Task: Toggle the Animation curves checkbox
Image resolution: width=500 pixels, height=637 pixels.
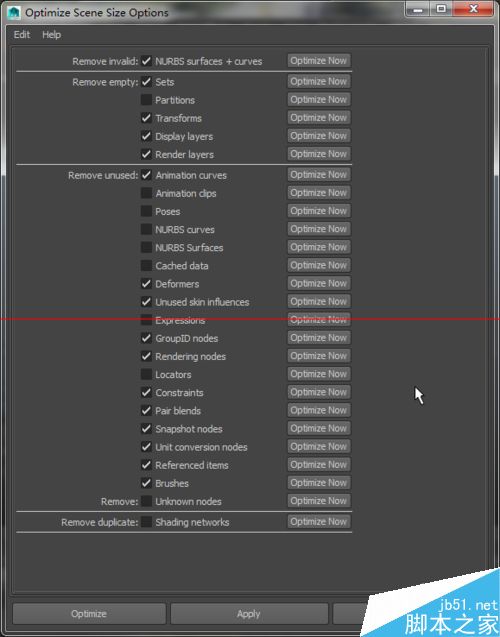Action: (146, 176)
